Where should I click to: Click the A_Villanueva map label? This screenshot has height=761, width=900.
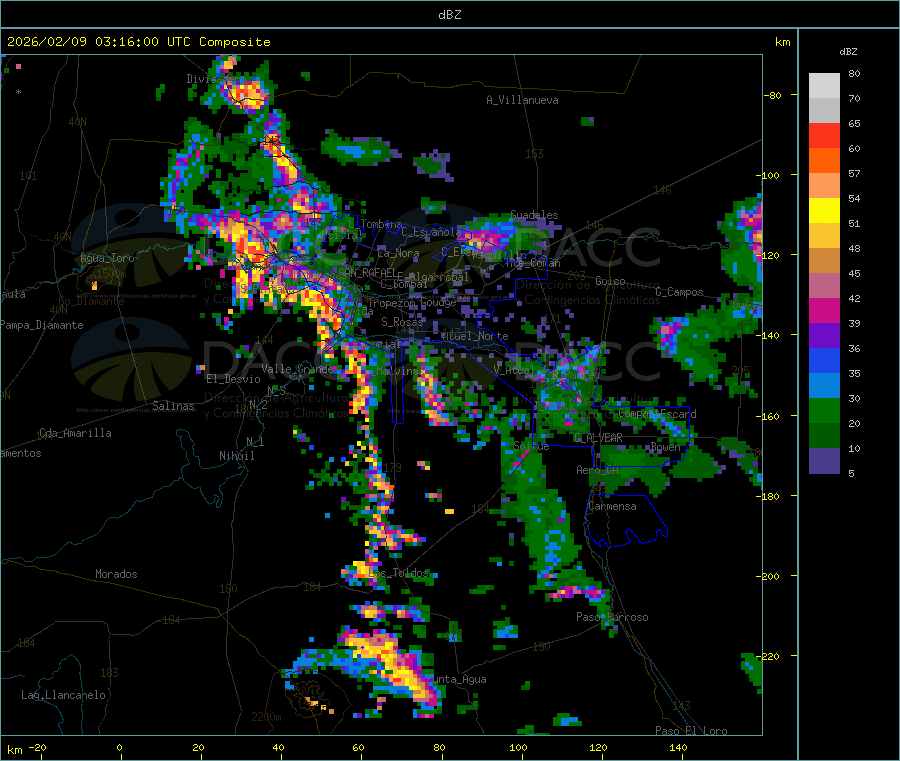522,100
